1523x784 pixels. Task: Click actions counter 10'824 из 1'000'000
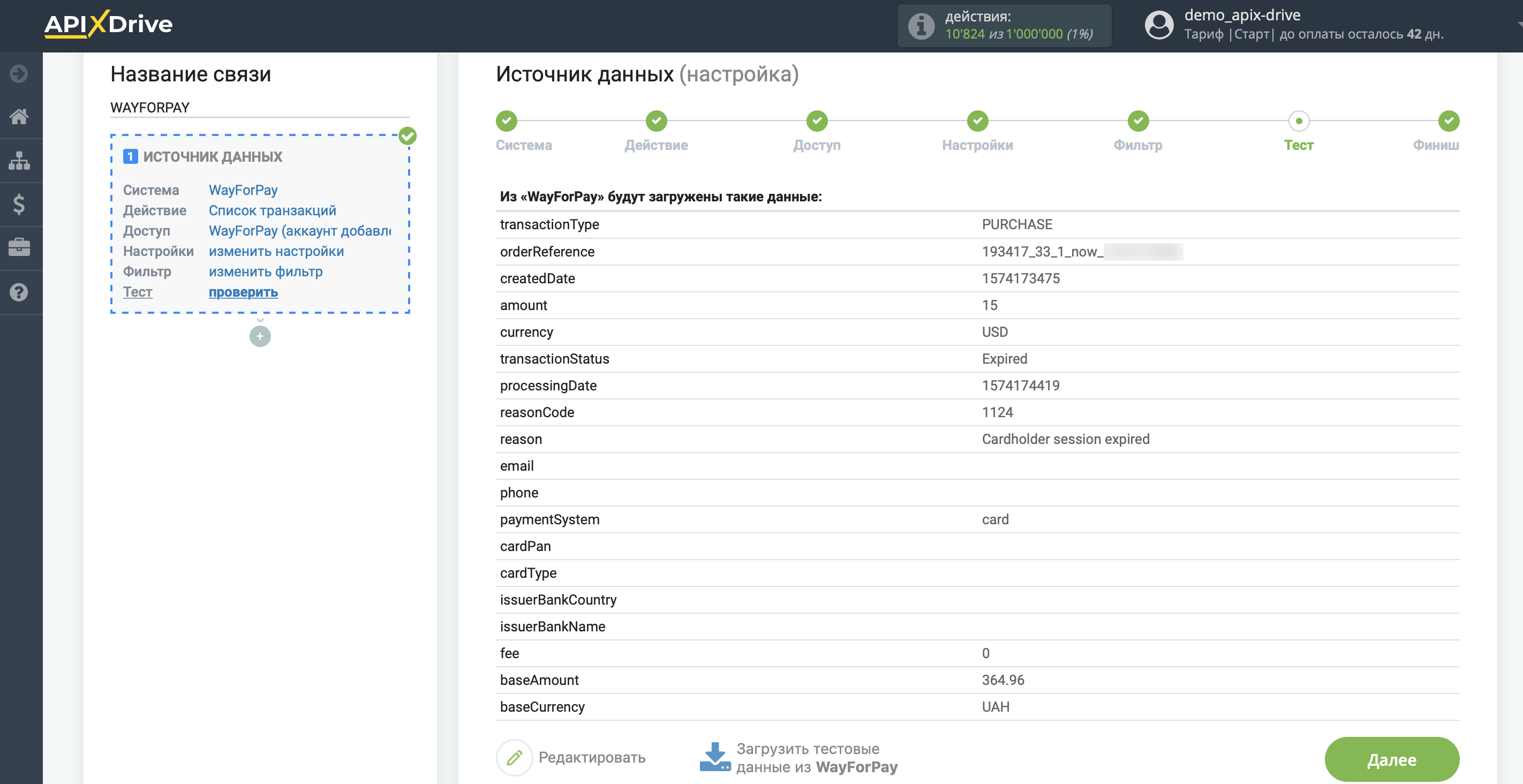click(x=1019, y=34)
